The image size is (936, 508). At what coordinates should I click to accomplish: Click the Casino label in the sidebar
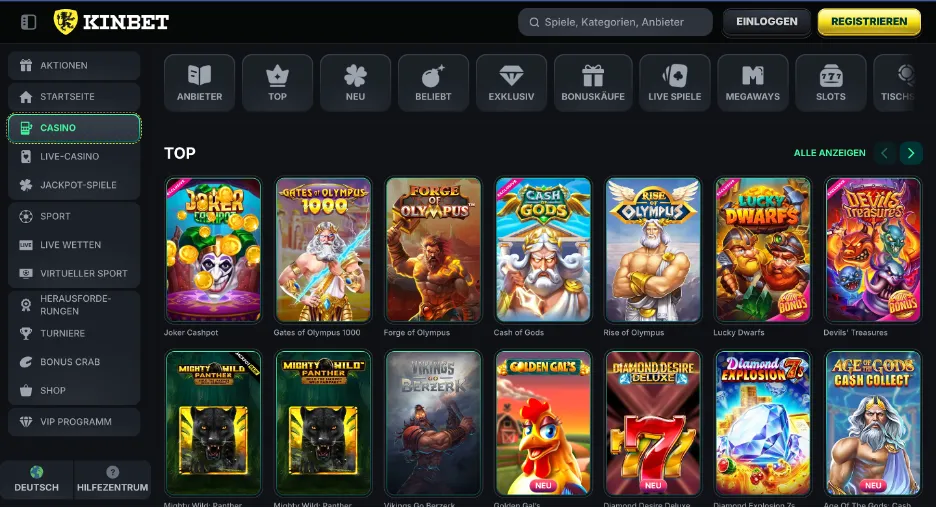pyautogui.click(x=58, y=128)
